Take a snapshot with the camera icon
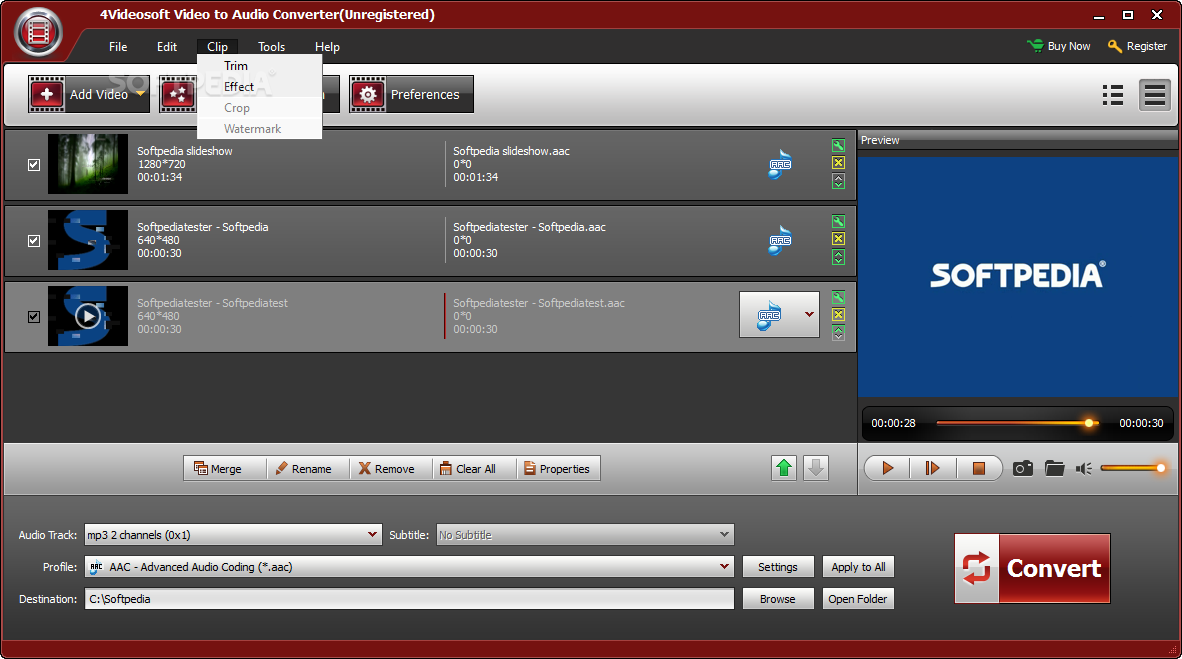Image resolution: width=1182 pixels, height=659 pixels. coord(1023,468)
